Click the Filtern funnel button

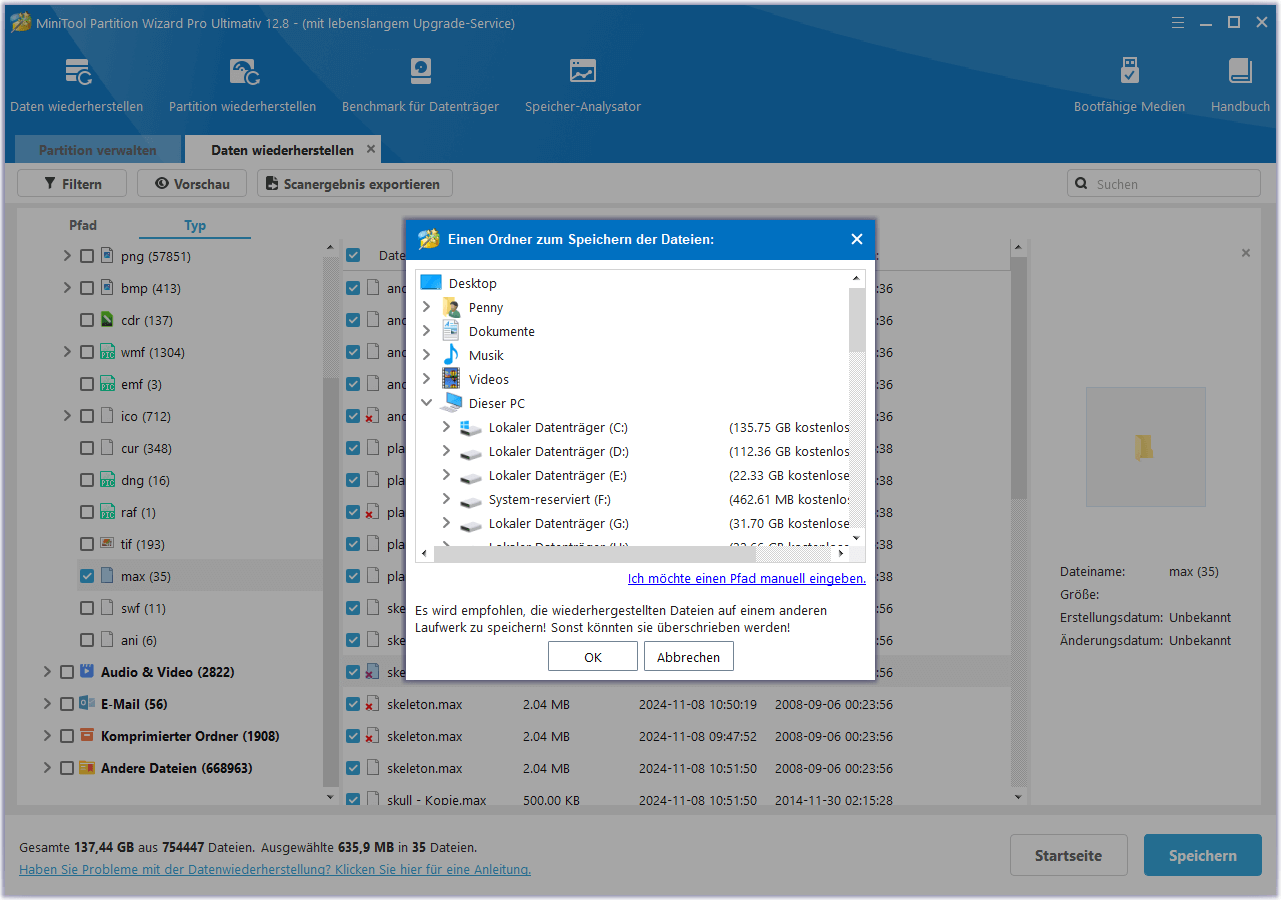(73, 184)
